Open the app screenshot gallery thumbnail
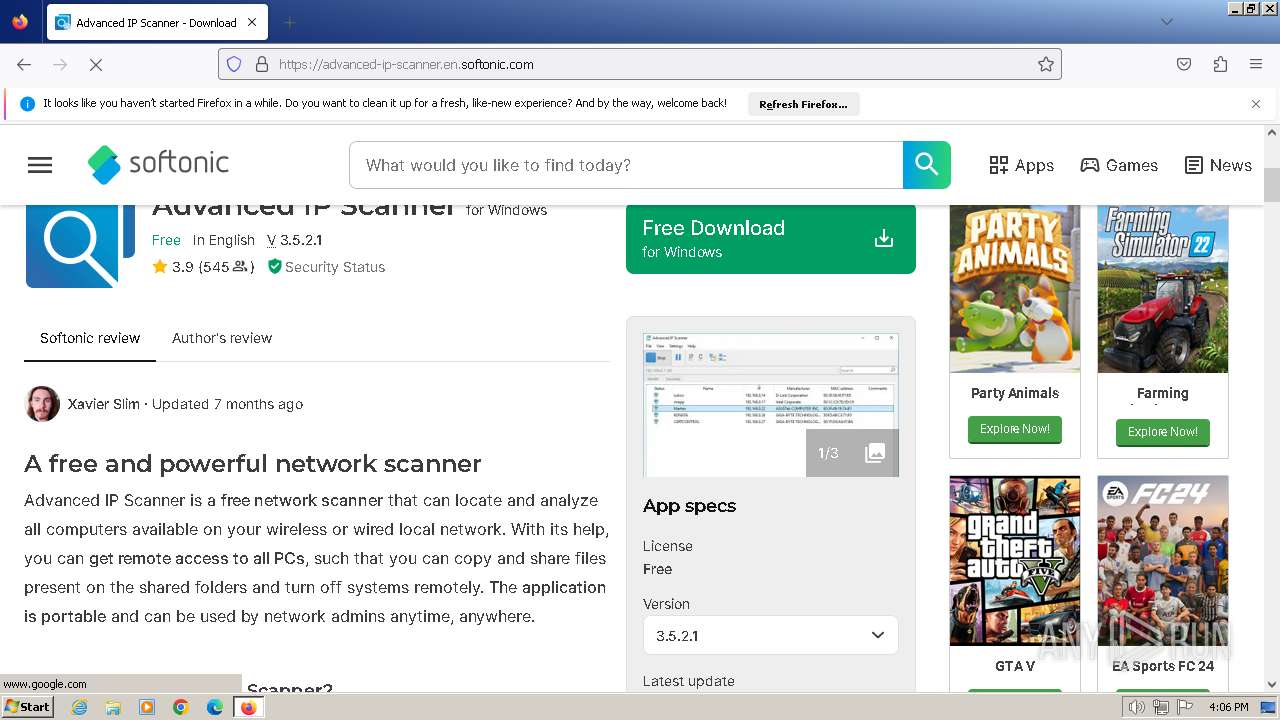Viewport: 1280px width, 720px height. click(x=771, y=405)
